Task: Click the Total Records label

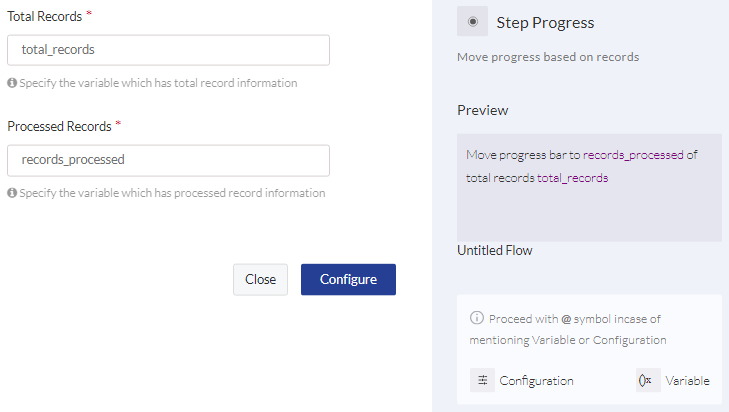Action: click(x=45, y=16)
